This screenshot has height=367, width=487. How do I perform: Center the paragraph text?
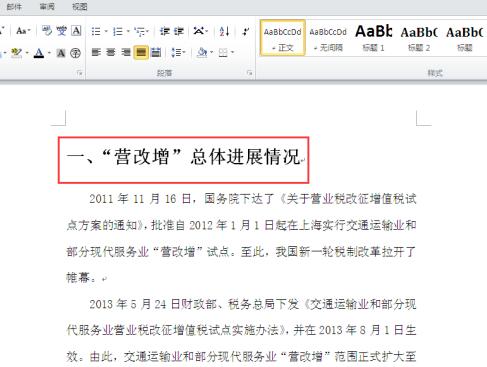(111, 52)
